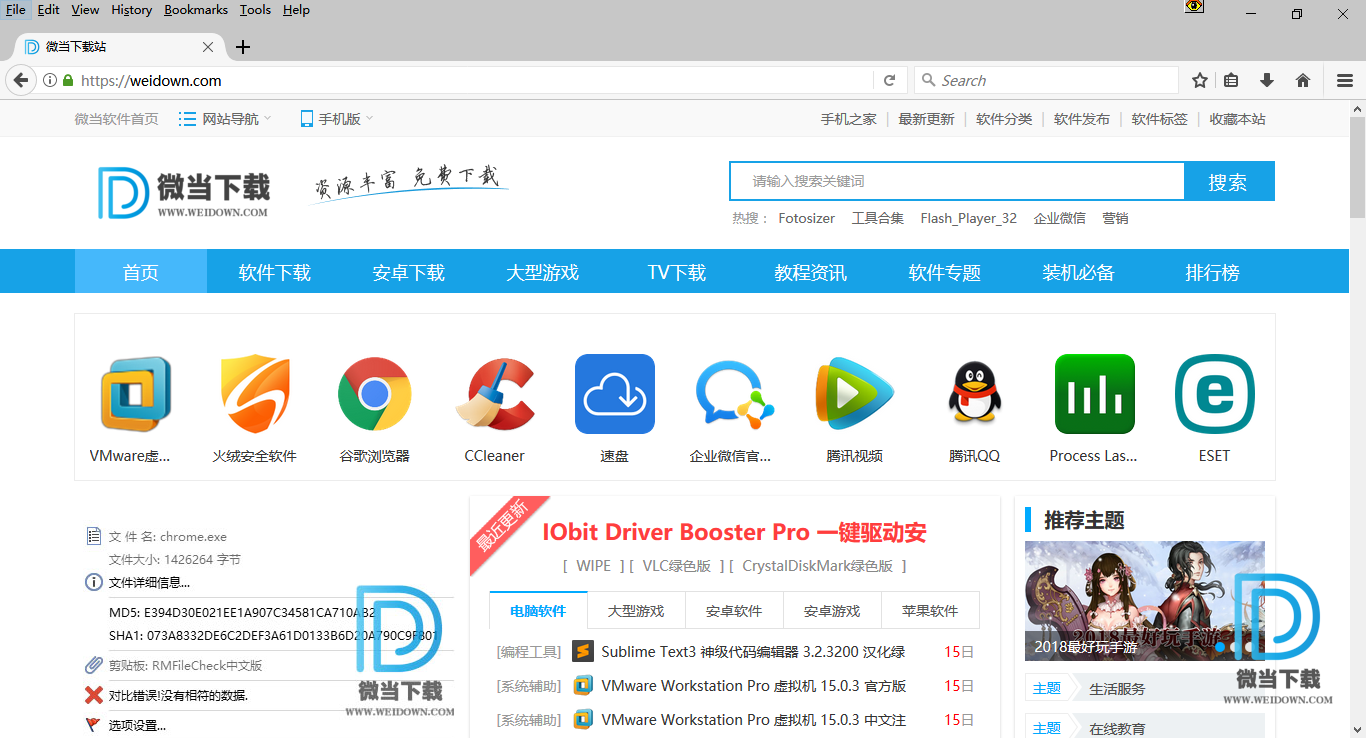Open the bookmarks list icon

[x=1232, y=80]
